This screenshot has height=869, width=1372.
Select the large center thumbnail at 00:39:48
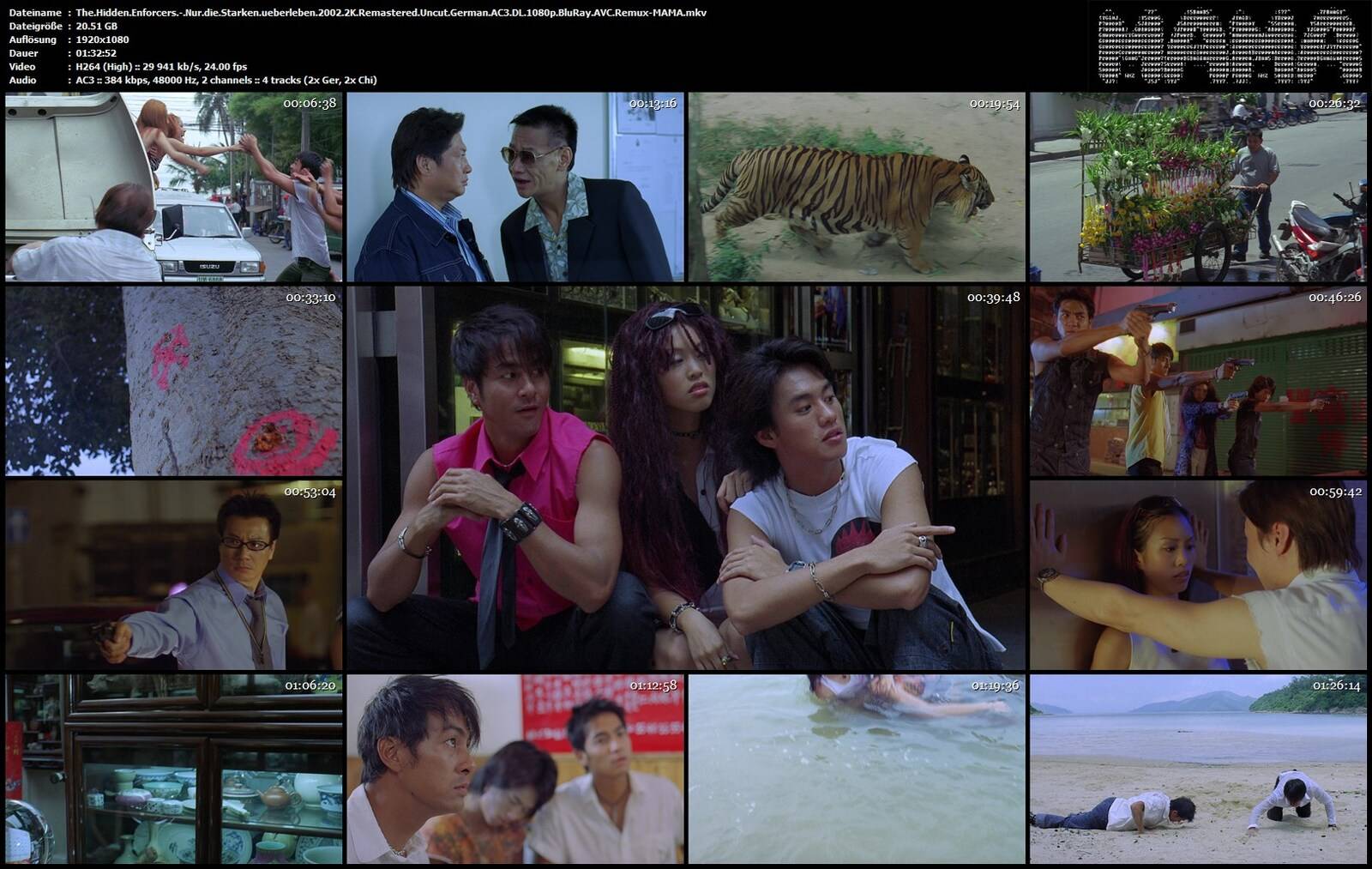click(686, 478)
